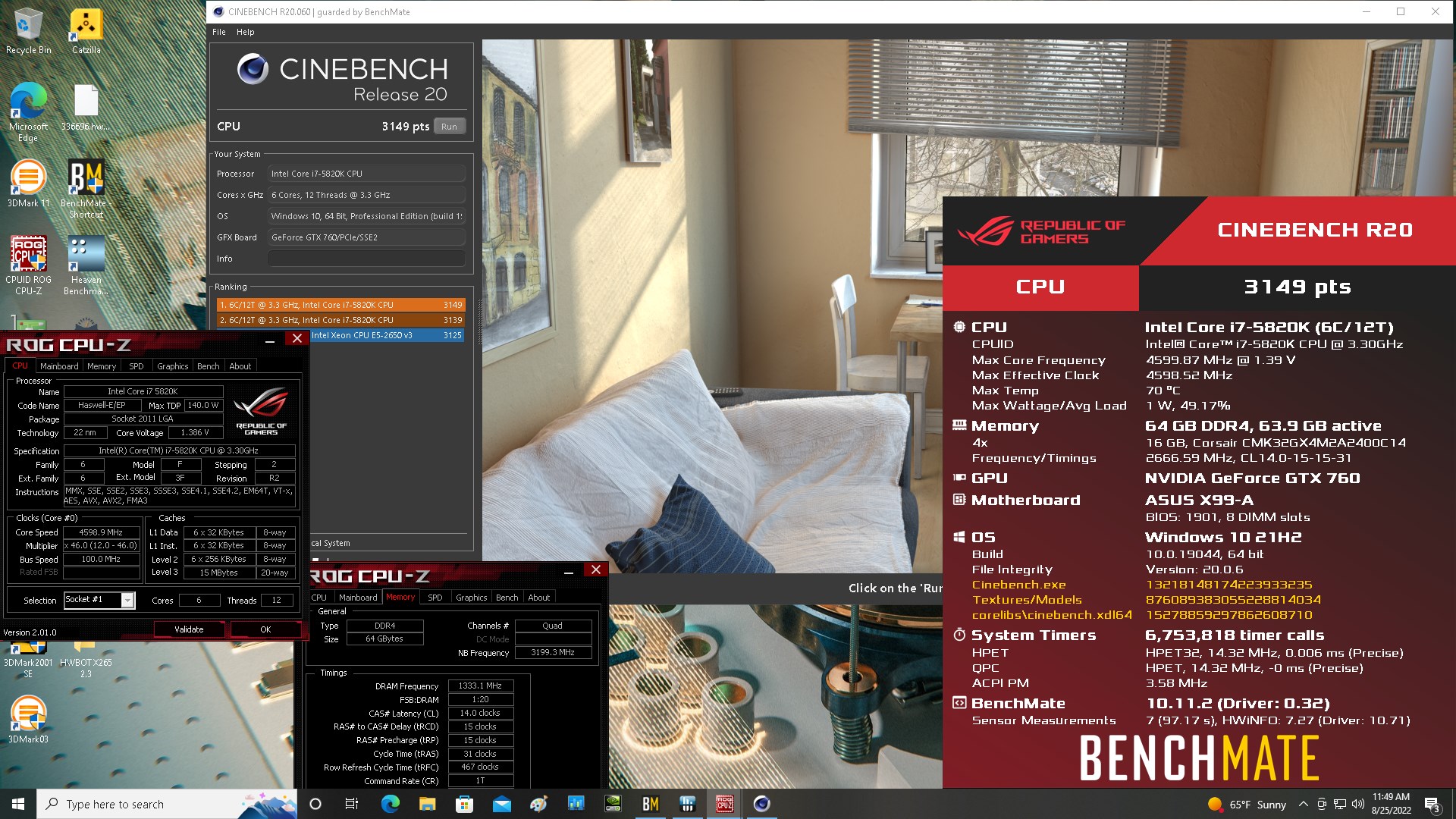
Task: Switch to About tab in lower CPU-Z
Action: point(539,598)
